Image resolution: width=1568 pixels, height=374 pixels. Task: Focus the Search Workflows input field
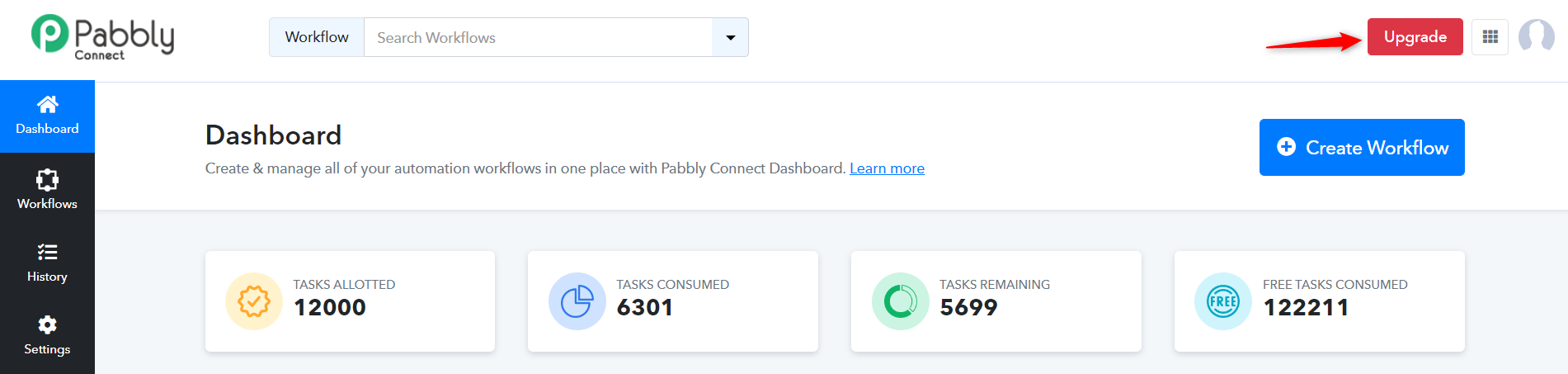538,37
